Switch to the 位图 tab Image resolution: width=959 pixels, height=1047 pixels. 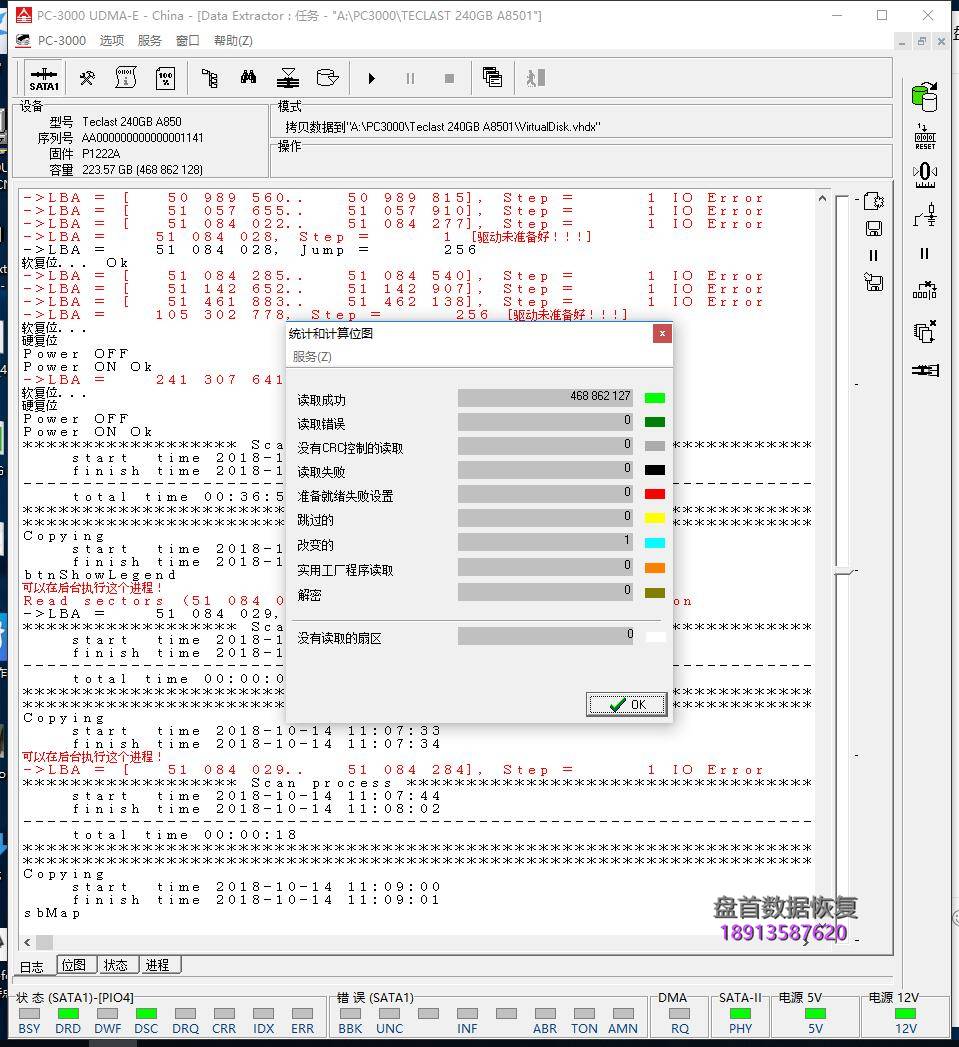coord(73,965)
